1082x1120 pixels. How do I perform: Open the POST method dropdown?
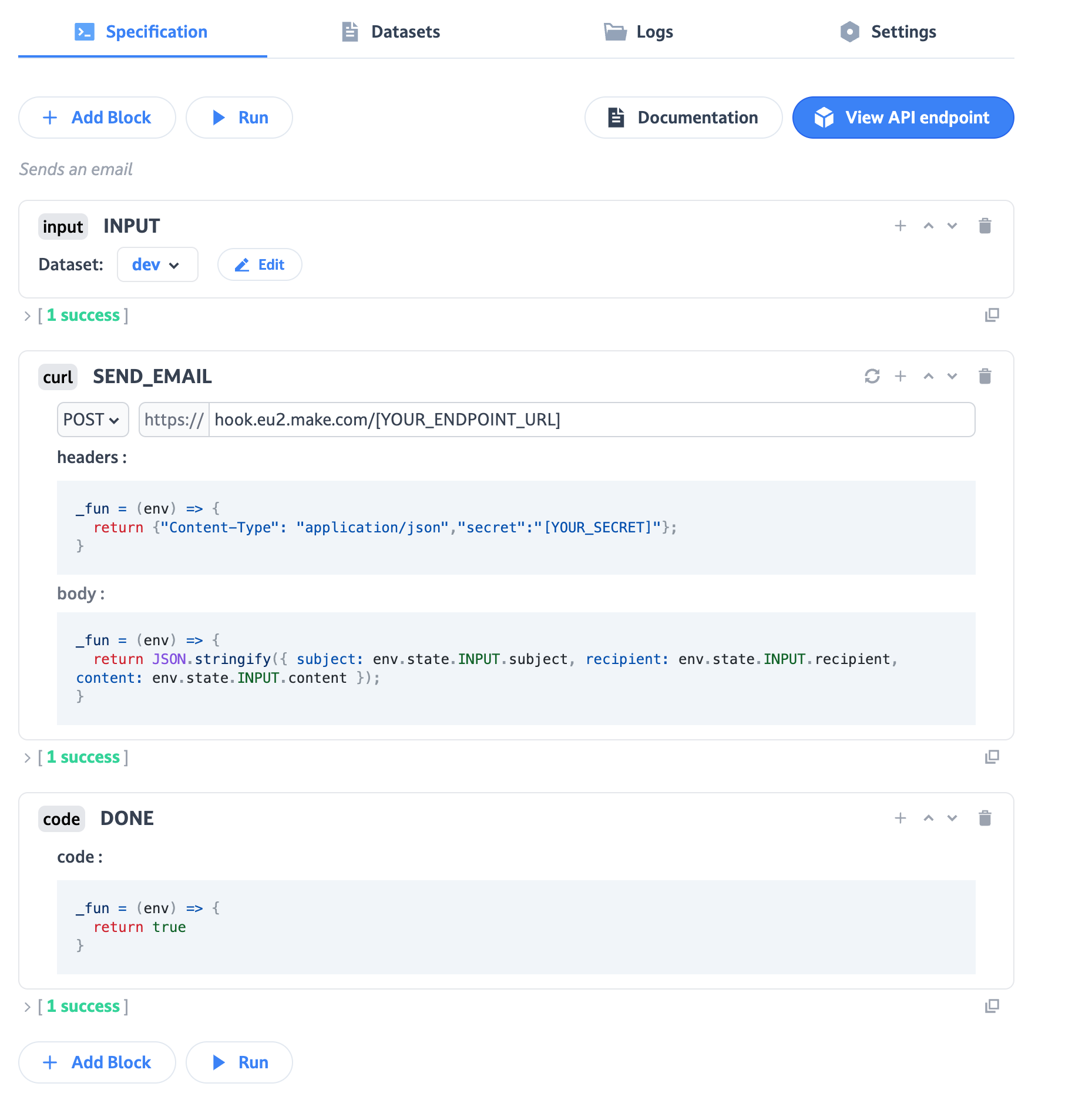(93, 420)
